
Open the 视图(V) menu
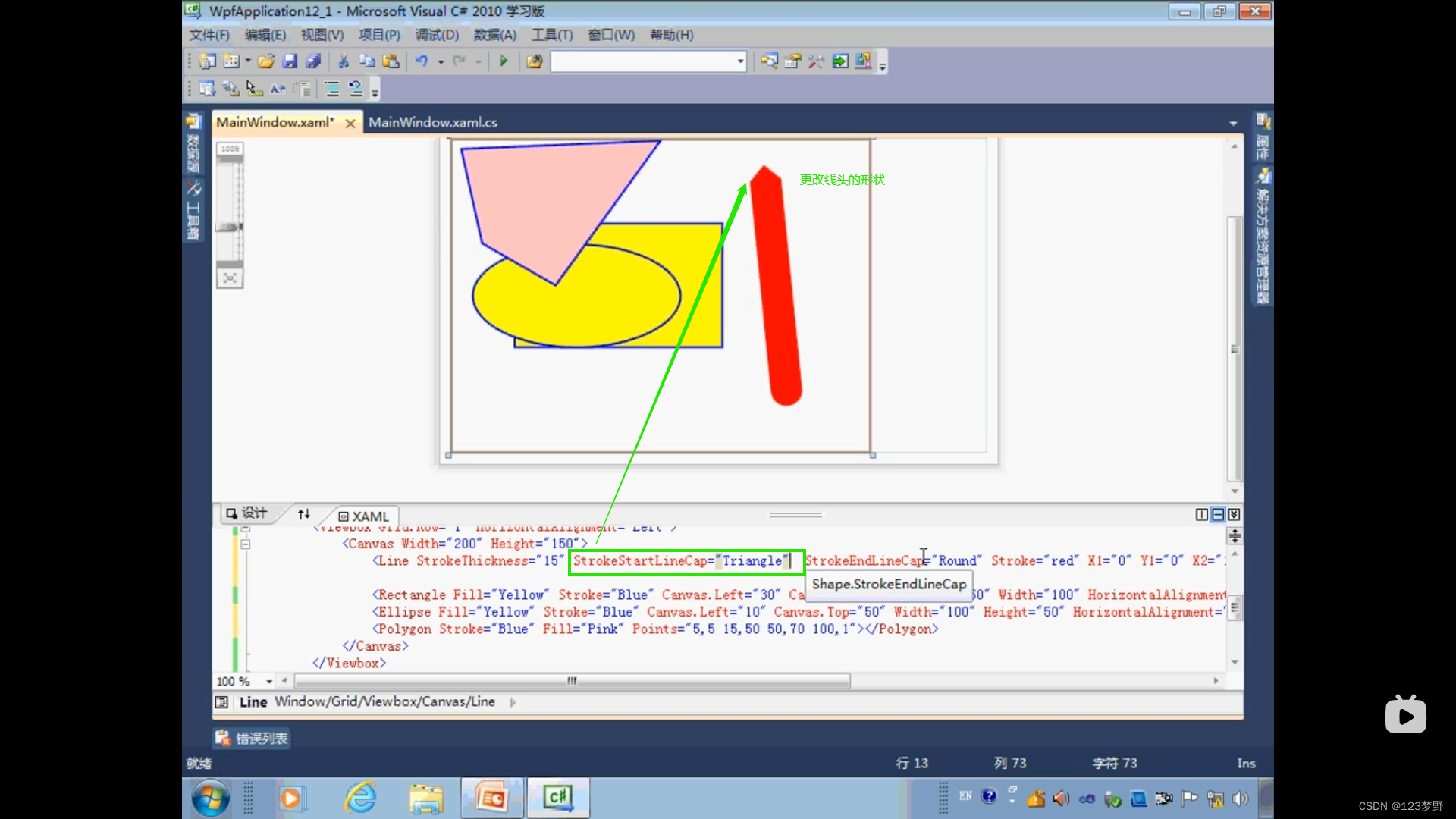322,35
